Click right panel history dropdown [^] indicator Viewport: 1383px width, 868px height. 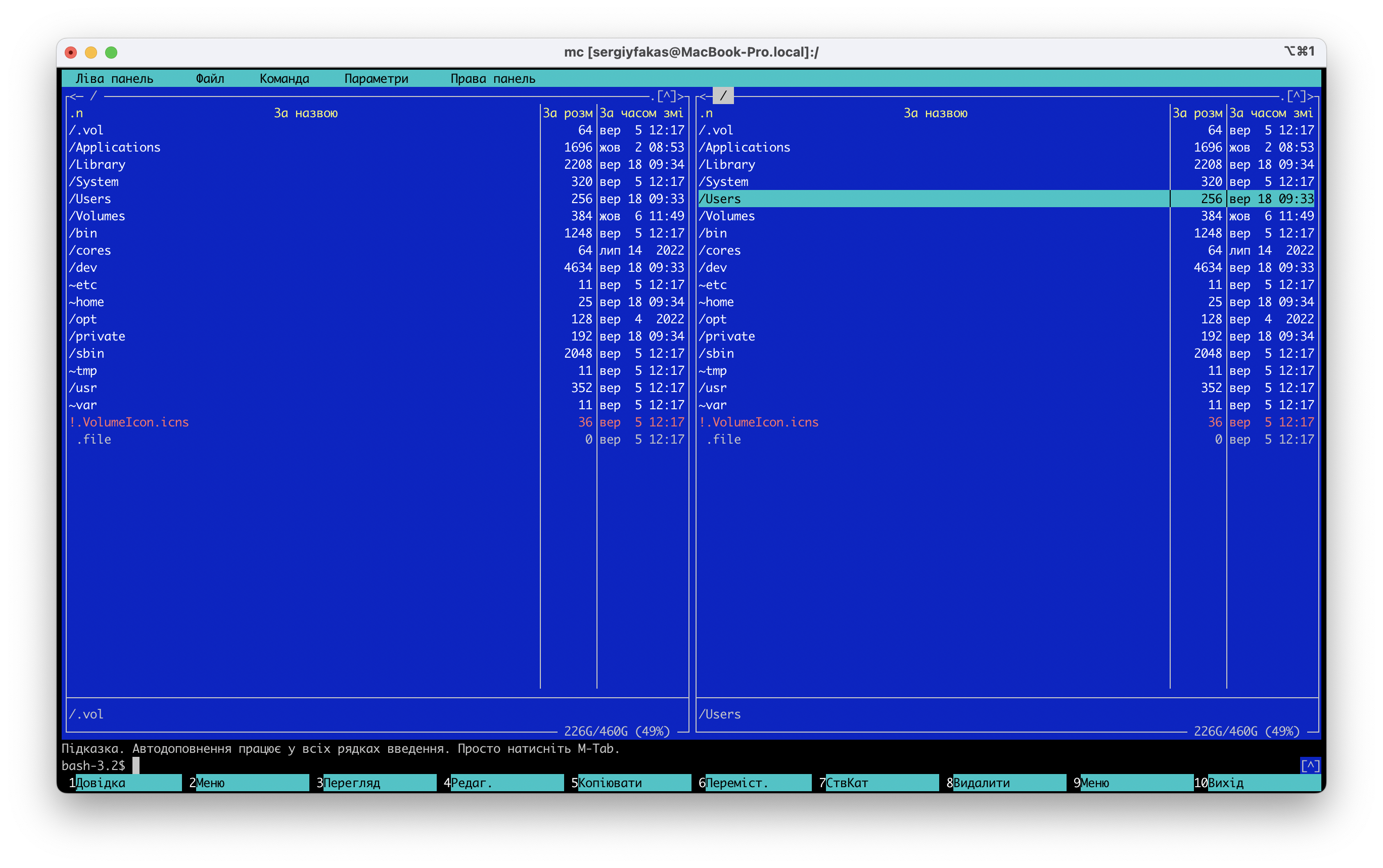pyautogui.click(x=1296, y=96)
